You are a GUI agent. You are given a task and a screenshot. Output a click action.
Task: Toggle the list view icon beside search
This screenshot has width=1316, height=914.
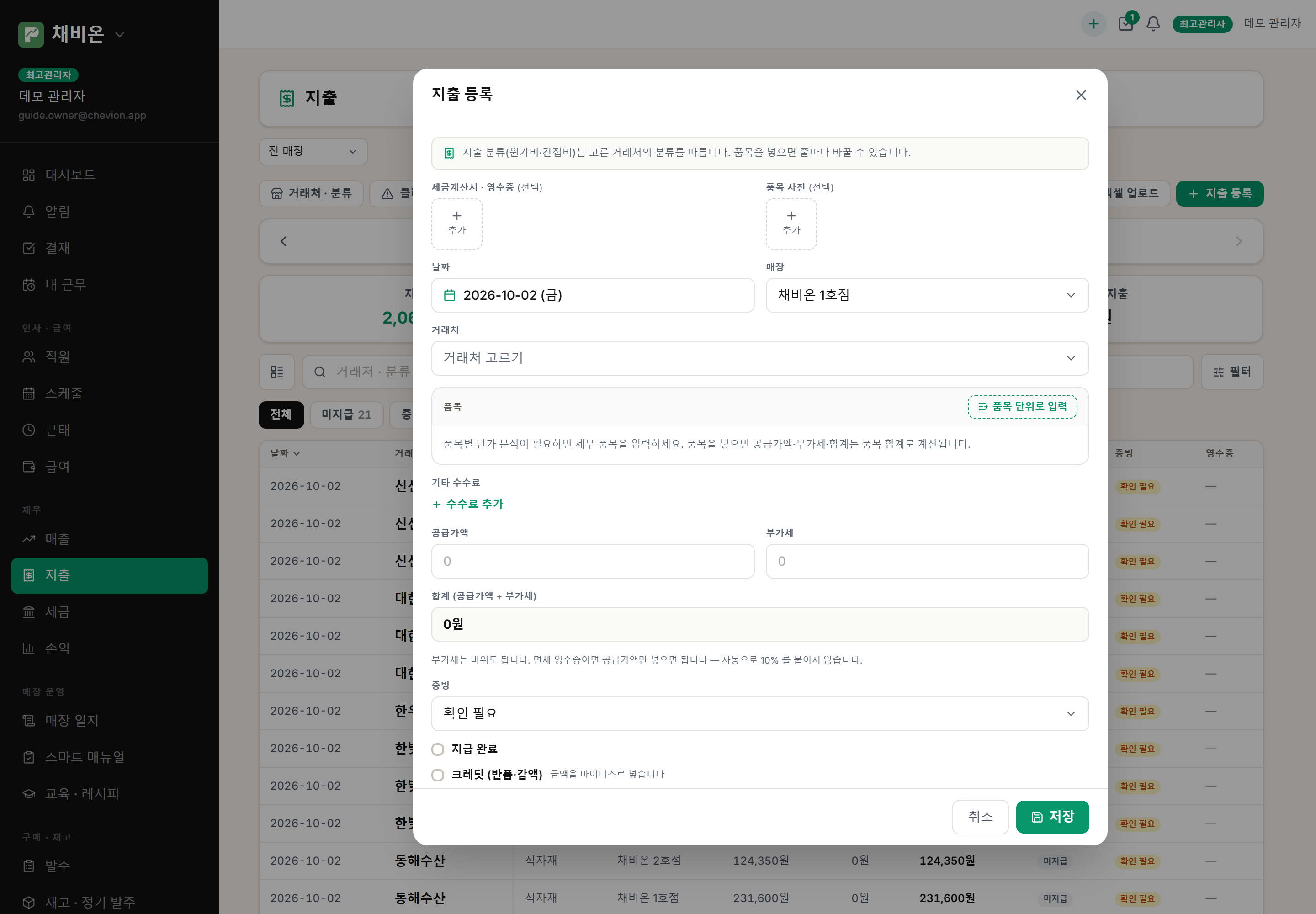(276, 372)
